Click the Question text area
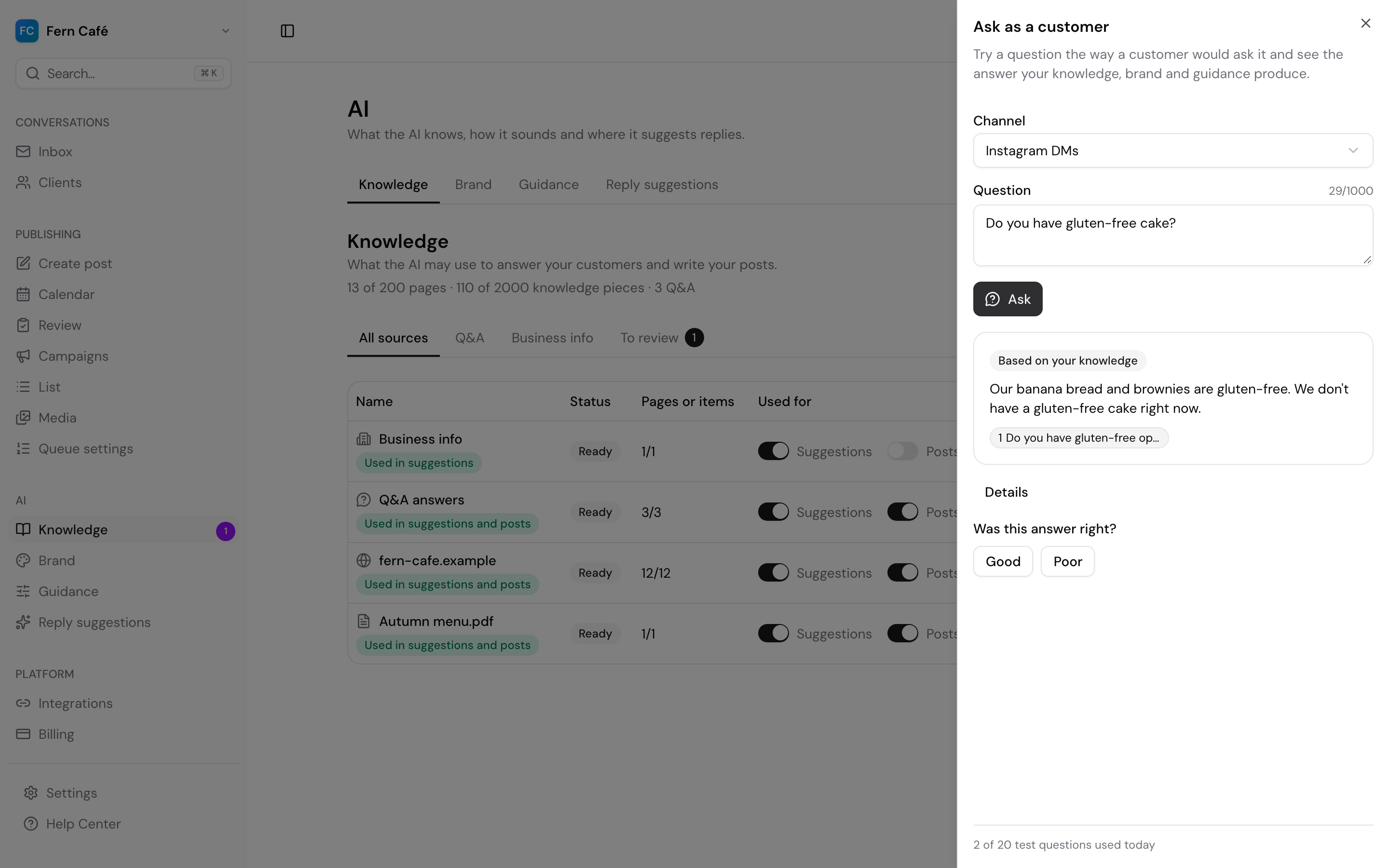The height and width of the screenshot is (868, 1389). pos(1172,235)
